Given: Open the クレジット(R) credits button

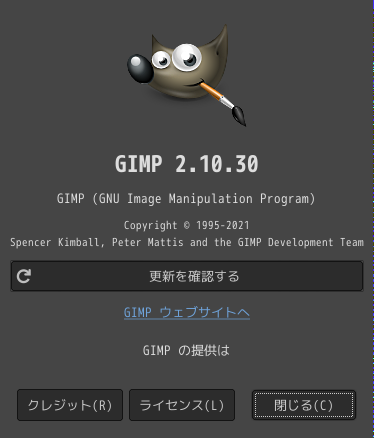Looking at the screenshot, I should click(70, 405).
